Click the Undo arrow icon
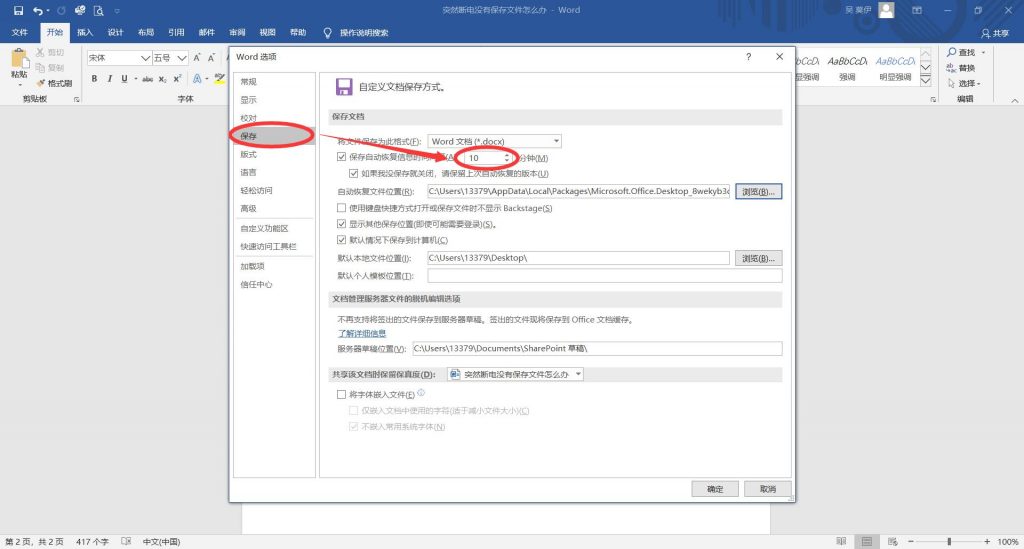Image resolution: width=1024 pixels, height=549 pixels. [38, 10]
